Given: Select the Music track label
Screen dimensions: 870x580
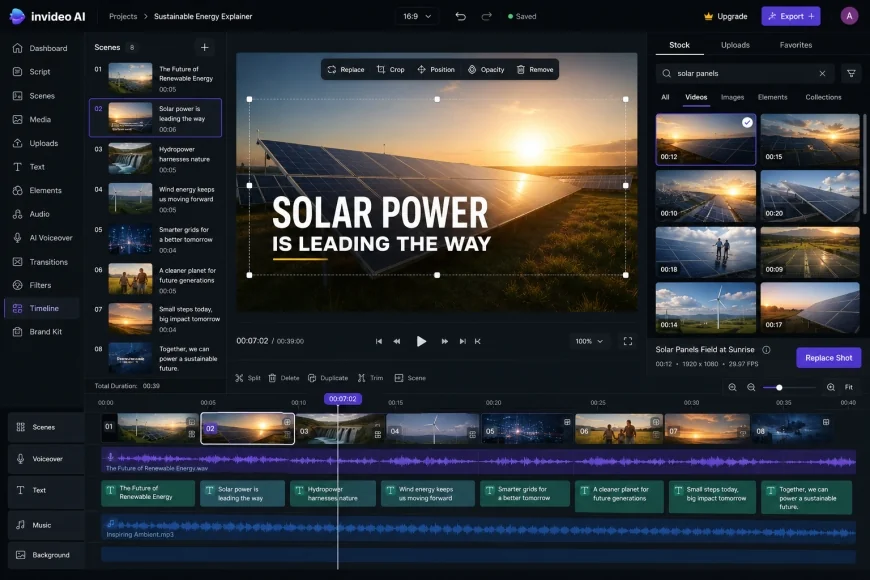Looking at the screenshot, I should point(46,525).
